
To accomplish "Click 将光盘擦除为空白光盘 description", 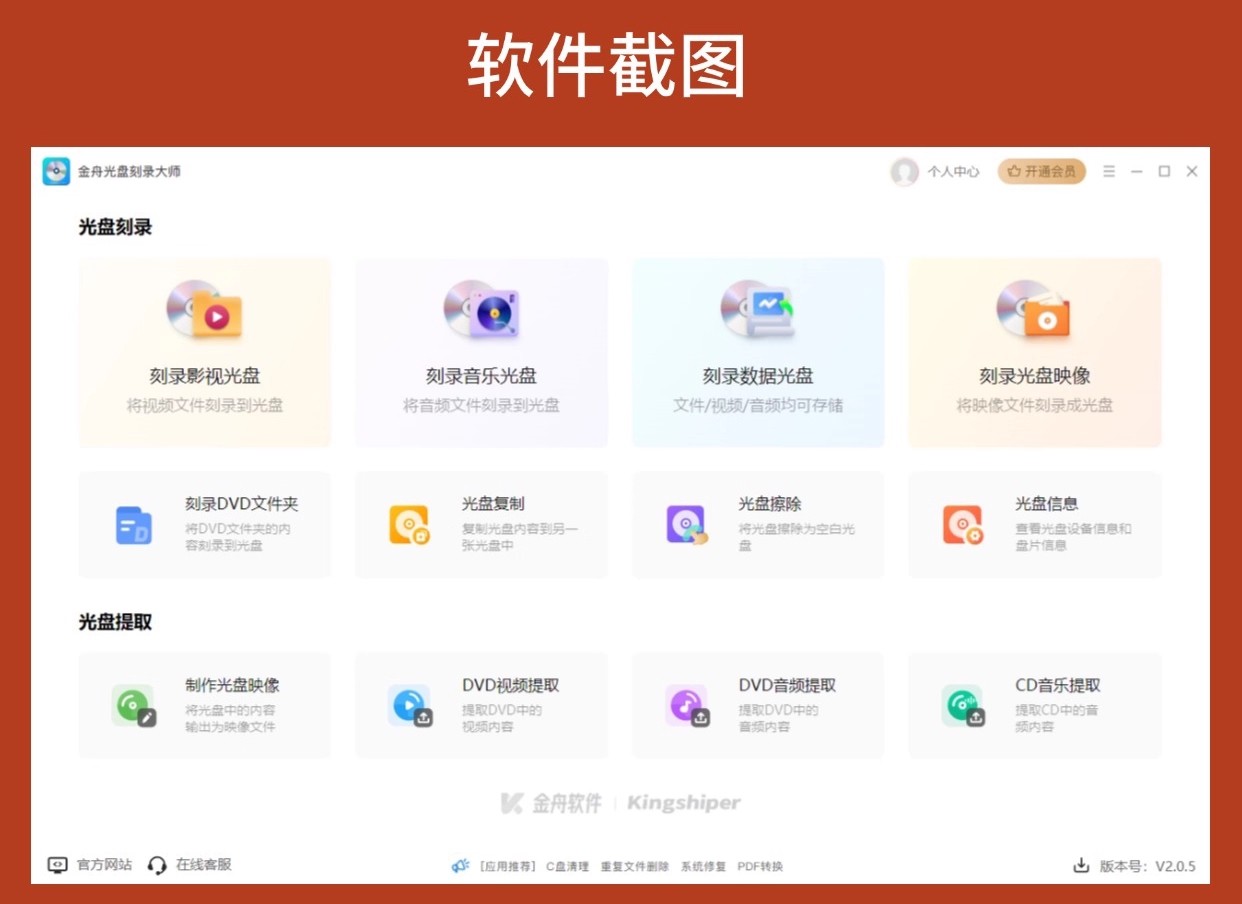I will click(797, 537).
